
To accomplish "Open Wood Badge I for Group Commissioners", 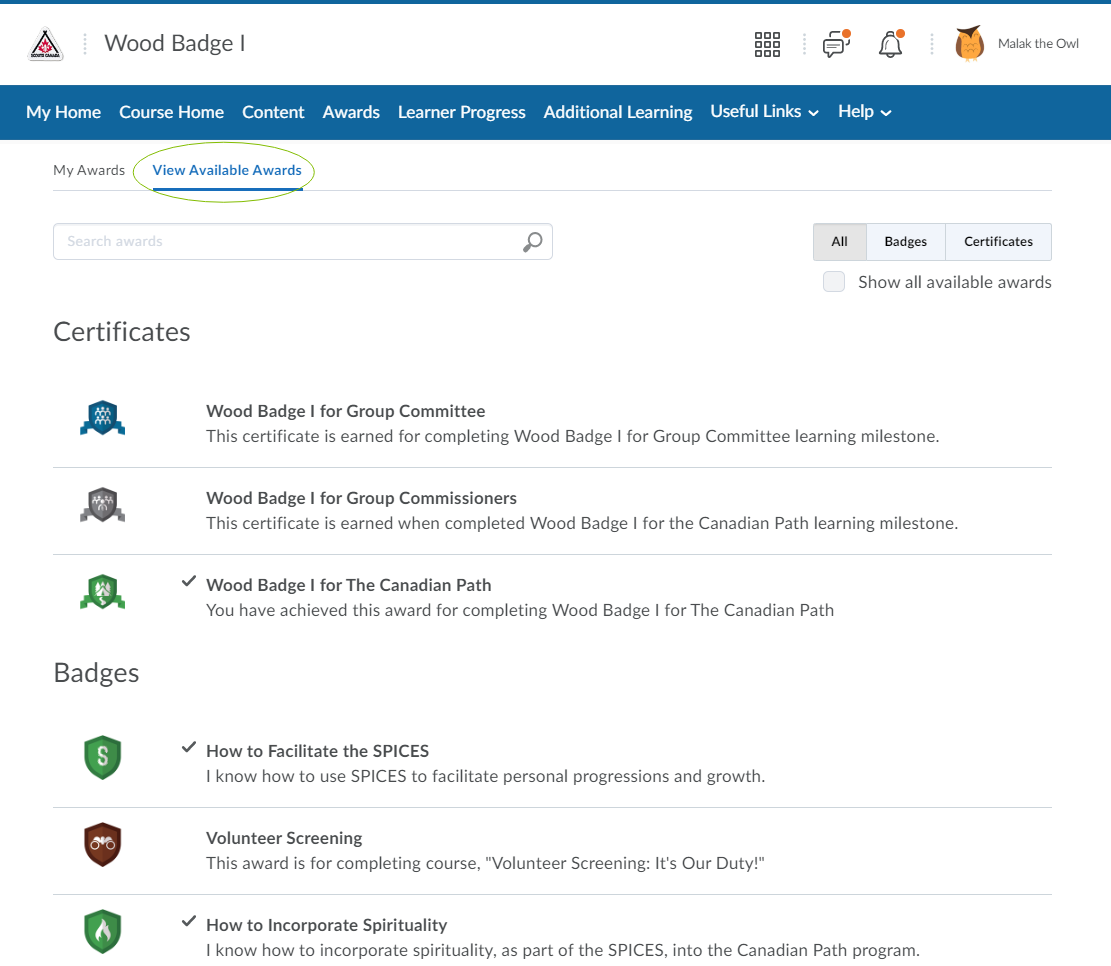I will pyautogui.click(x=361, y=498).
